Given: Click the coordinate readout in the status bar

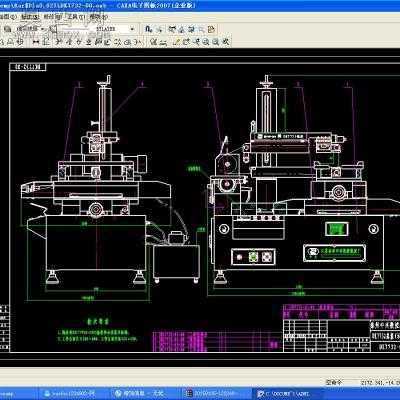Looking at the screenshot, I should point(381,383).
